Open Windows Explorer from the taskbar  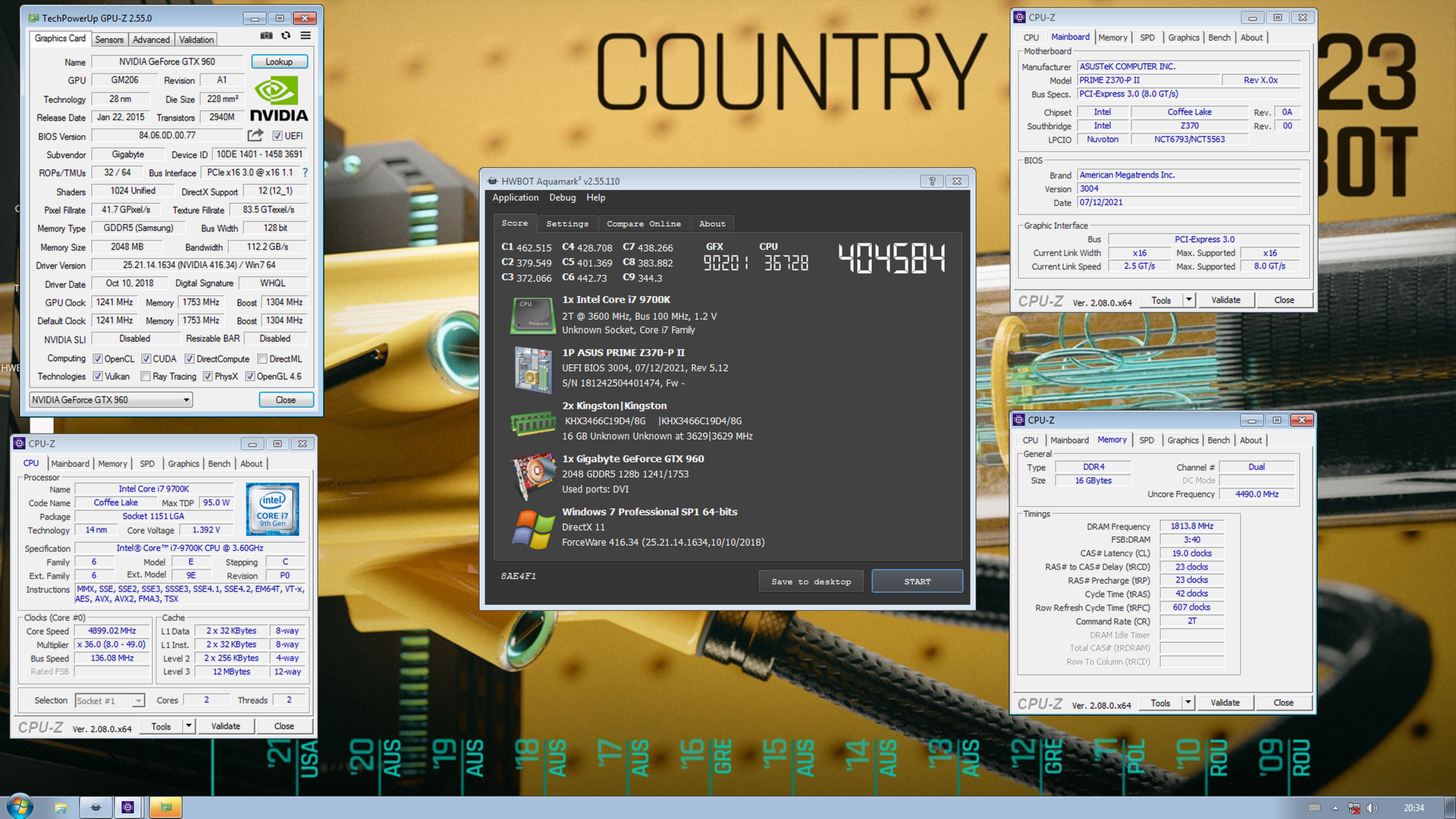tap(61, 808)
